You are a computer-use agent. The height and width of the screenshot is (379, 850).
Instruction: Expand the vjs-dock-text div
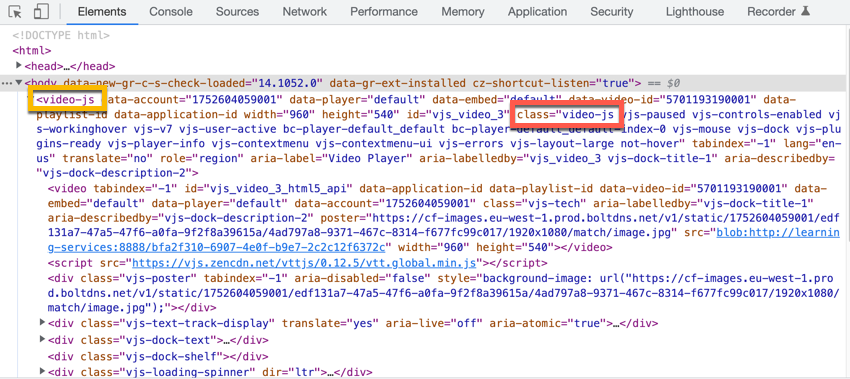point(43,339)
